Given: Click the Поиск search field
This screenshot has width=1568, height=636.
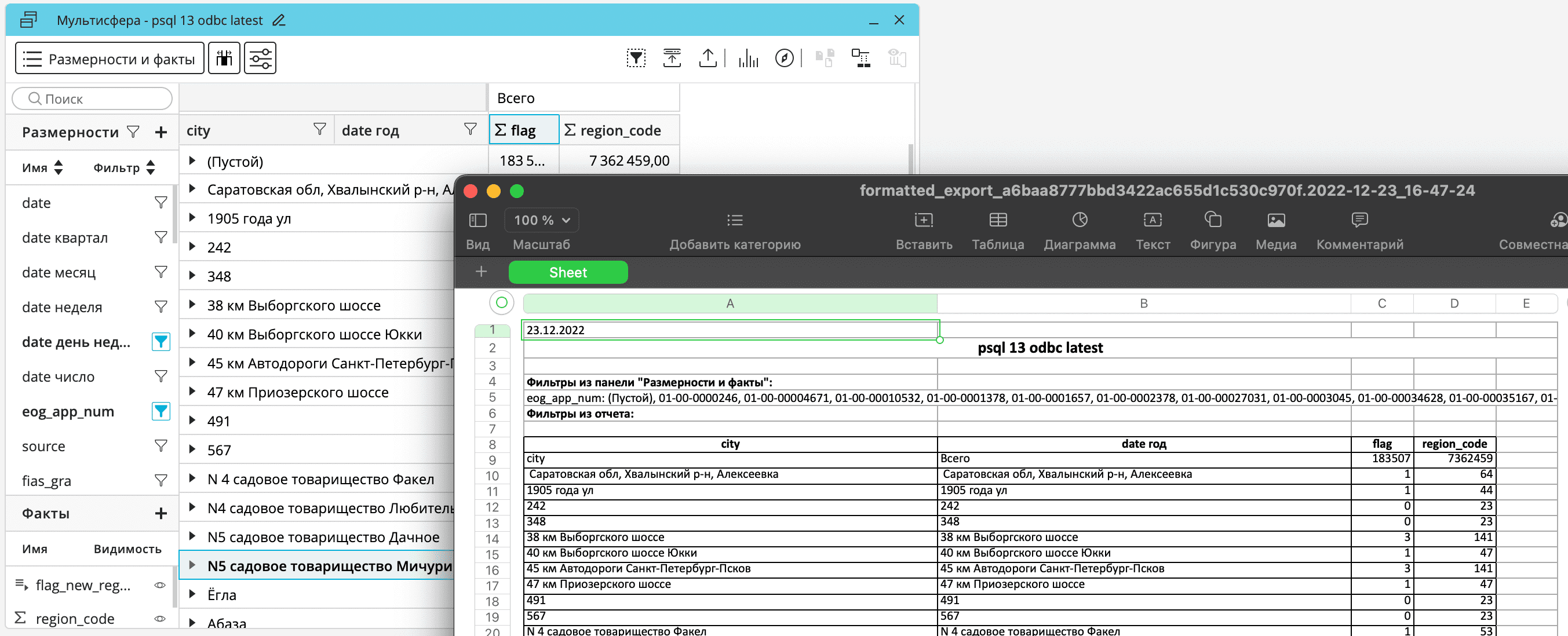Looking at the screenshot, I should 93,98.
